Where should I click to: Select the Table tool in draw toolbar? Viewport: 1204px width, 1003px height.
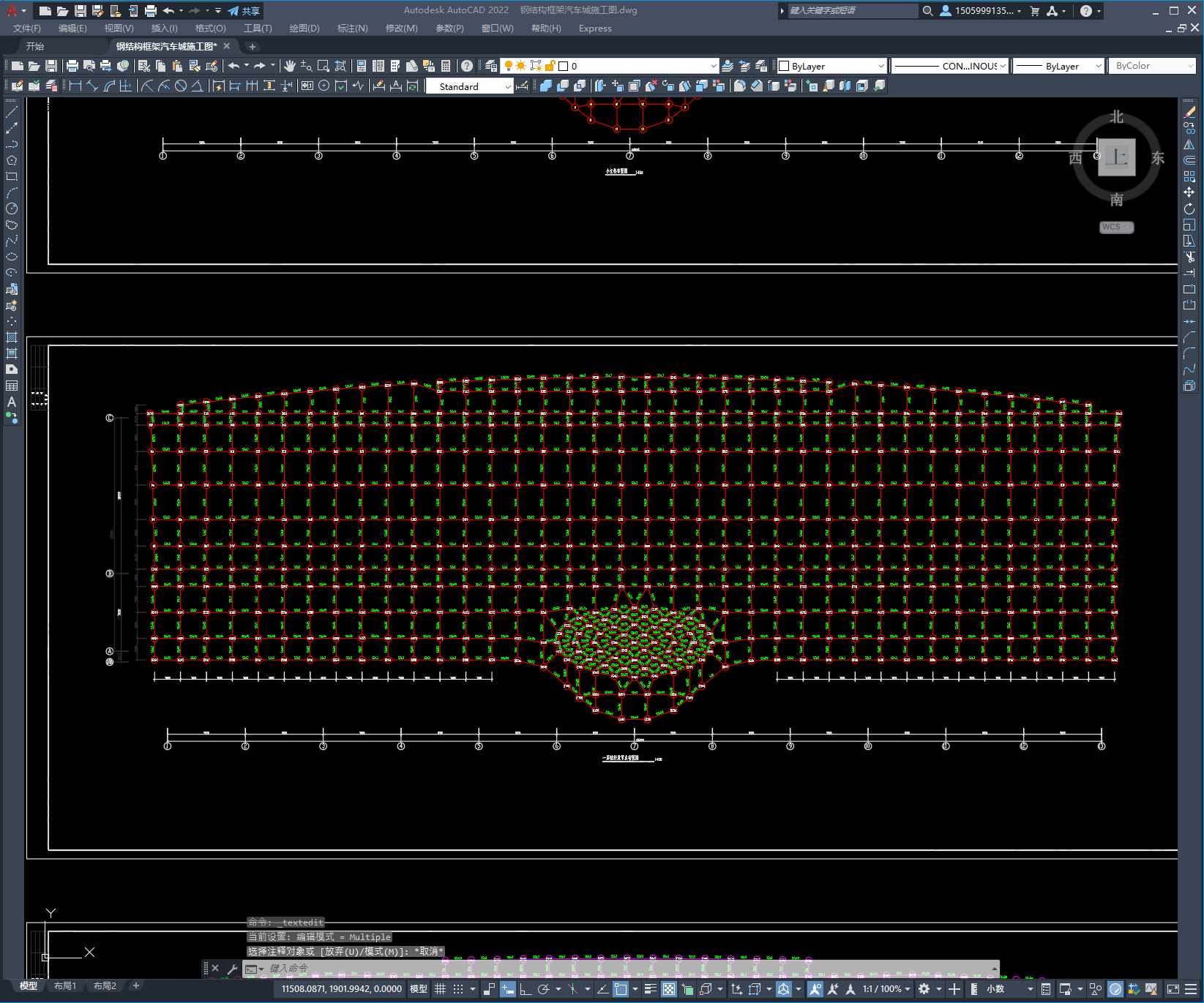pyautogui.click(x=12, y=386)
